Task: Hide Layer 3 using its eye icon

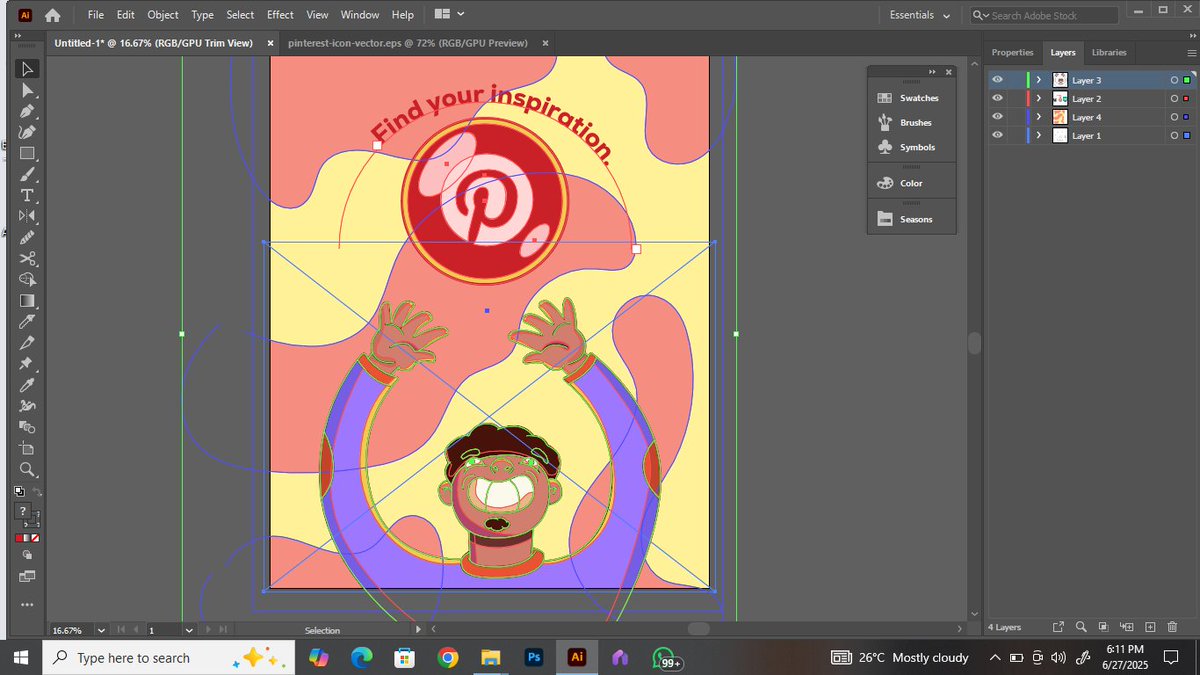Action: coord(997,80)
